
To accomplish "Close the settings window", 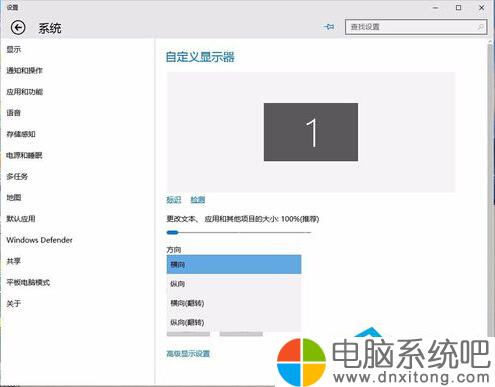I will 482,7.
